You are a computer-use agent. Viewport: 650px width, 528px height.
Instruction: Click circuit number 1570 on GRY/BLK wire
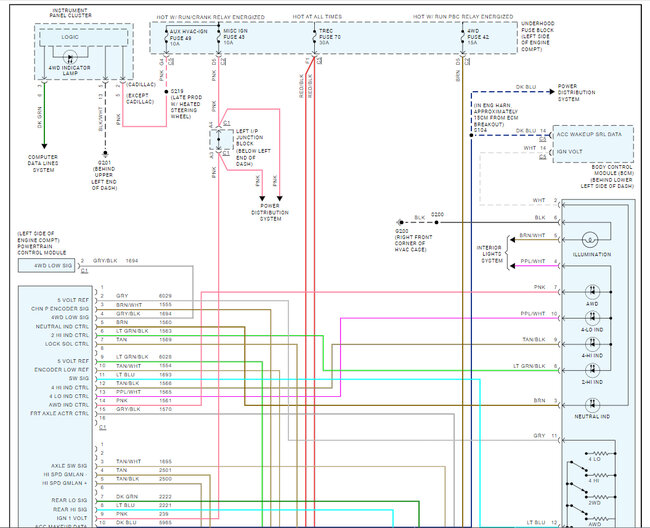click(165, 409)
